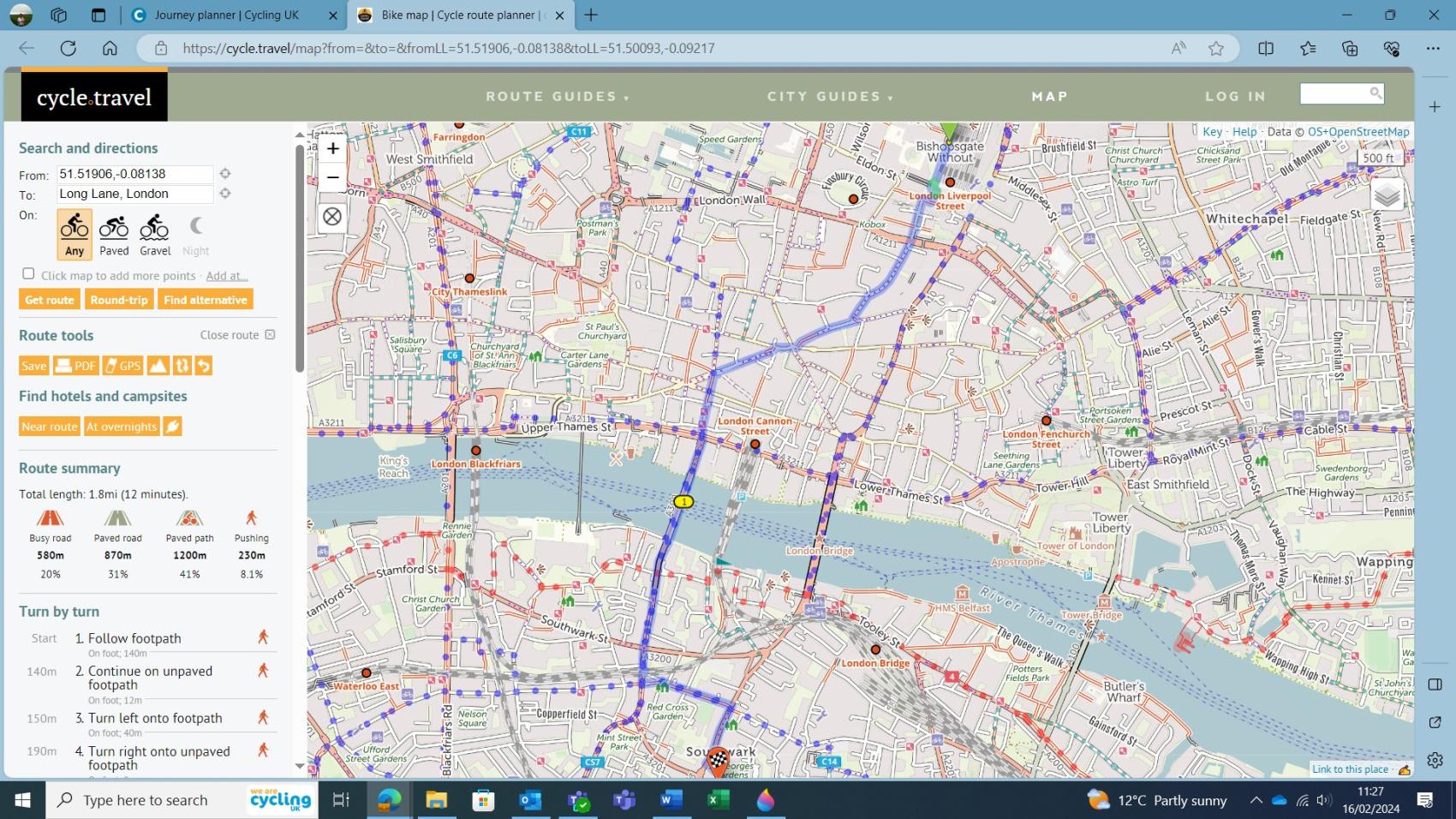Select the Paved surface option
Image resolution: width=1456 pixels, height=819 pixels.
pos(114,232)
